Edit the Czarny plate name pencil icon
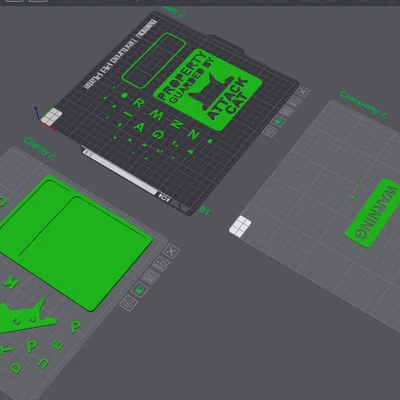The width and height of the screenshot is (400, 400). coord(52,156)
